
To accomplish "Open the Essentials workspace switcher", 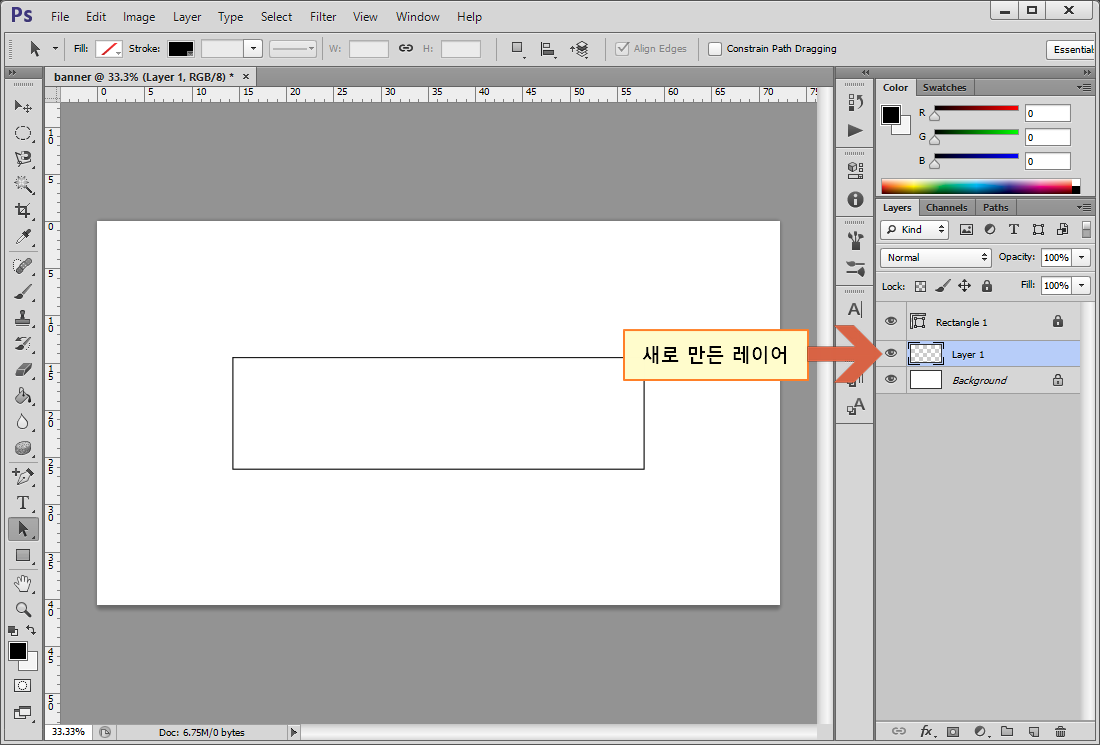I will coord(1071,49).
